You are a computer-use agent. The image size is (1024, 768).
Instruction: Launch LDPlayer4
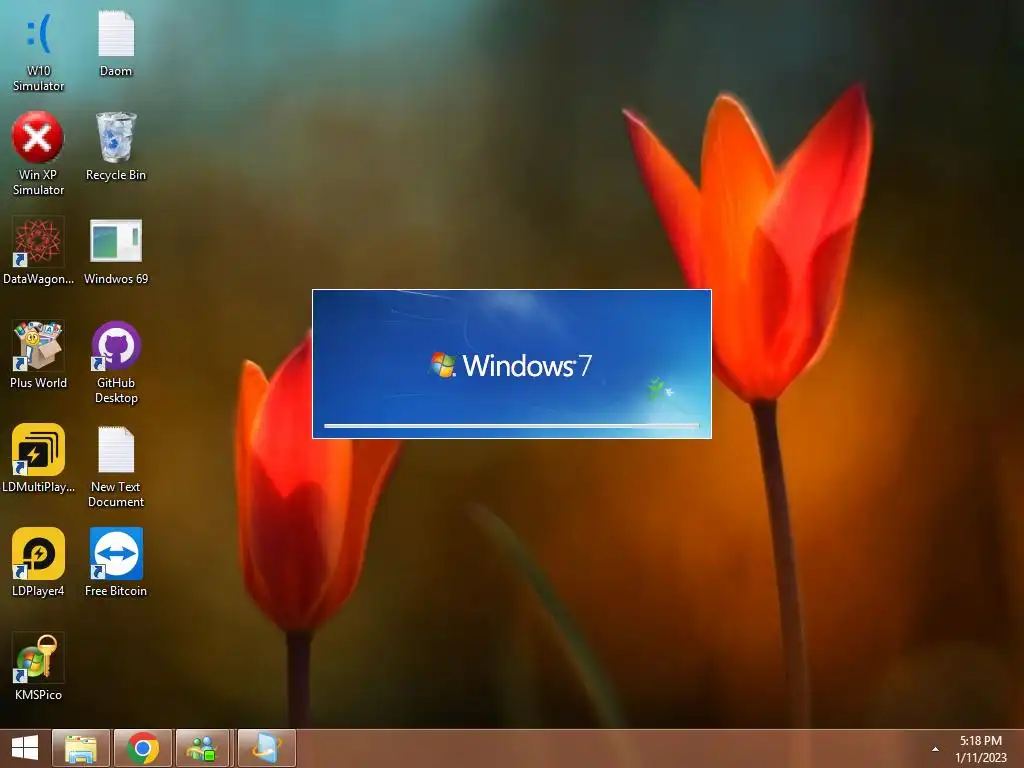click(38, 562)
